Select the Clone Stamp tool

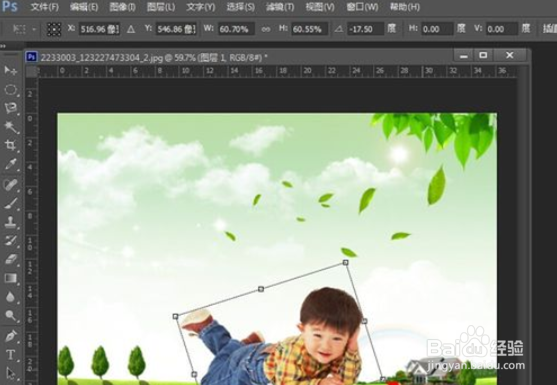point(10,222)
